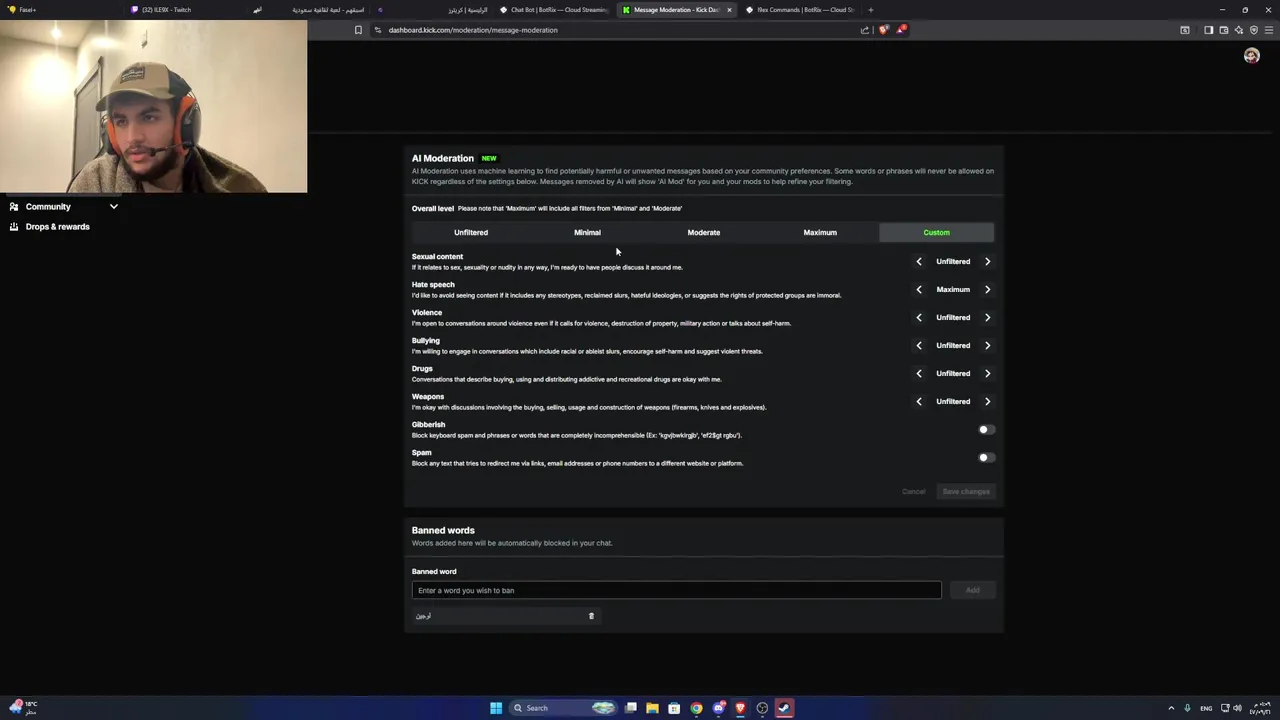Click the 'Banned words' heading
Screen dimensions: 1280x720
coord(443,531)
